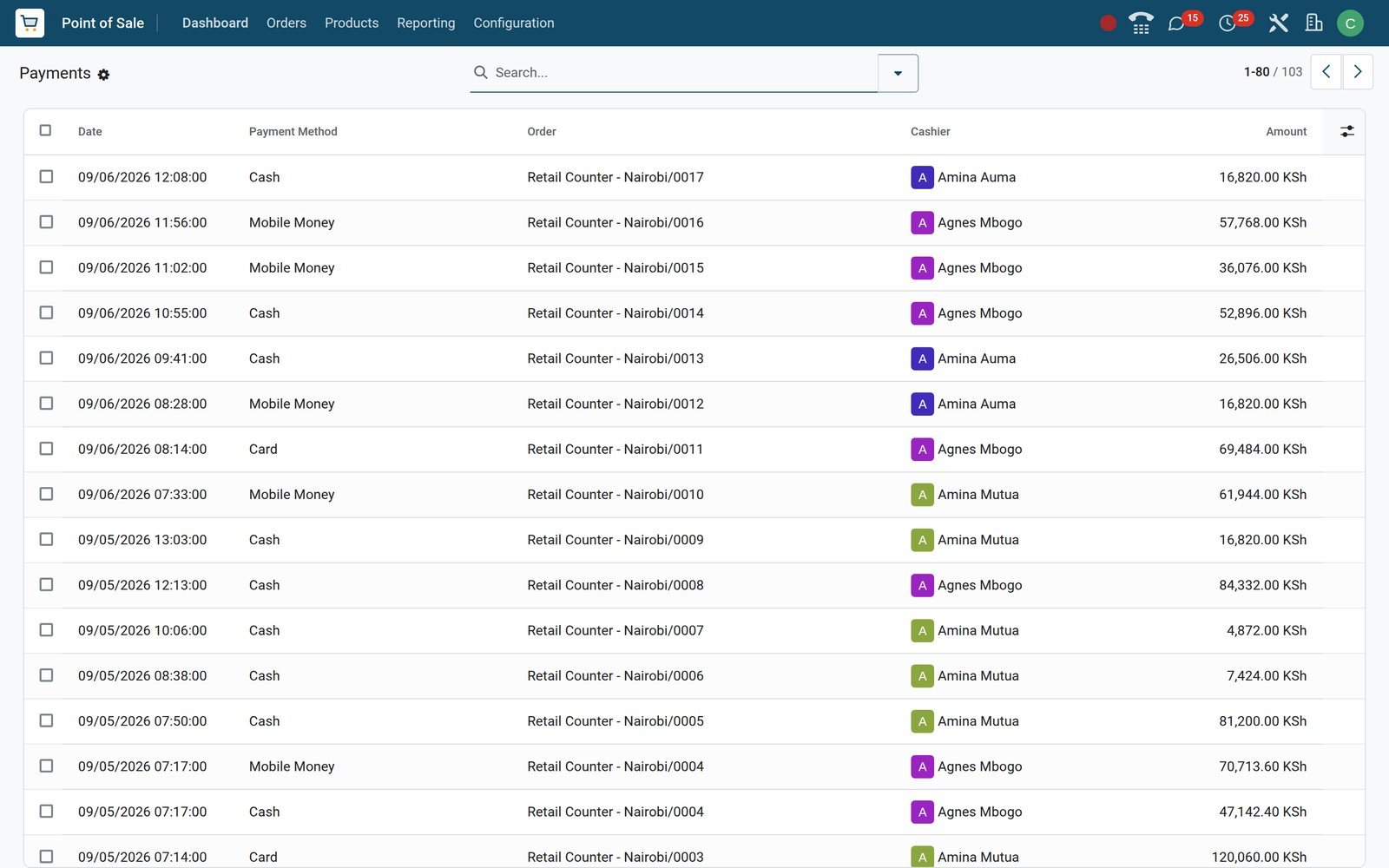
Task: Open the Point of Sale app icon
Action: point(30,23)
